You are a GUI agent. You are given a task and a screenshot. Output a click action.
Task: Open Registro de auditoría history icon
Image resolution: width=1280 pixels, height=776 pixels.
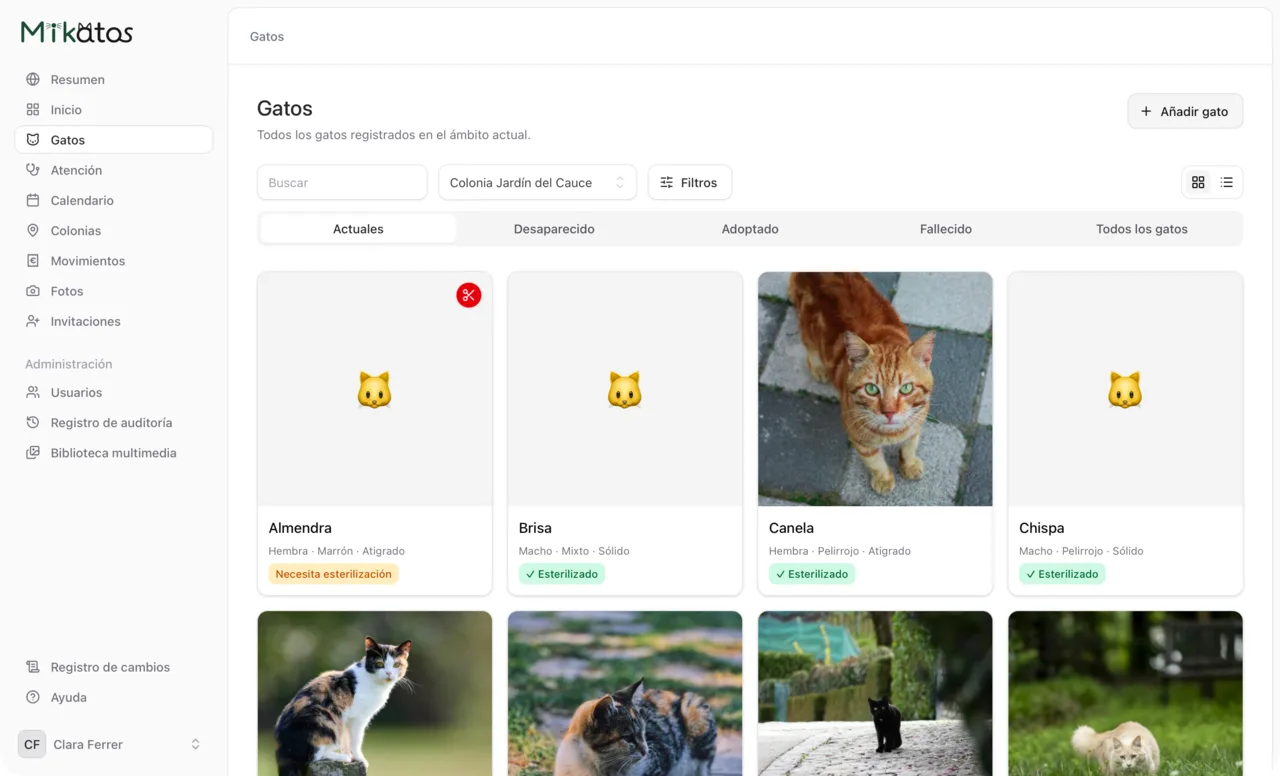[x=33, y=422]
